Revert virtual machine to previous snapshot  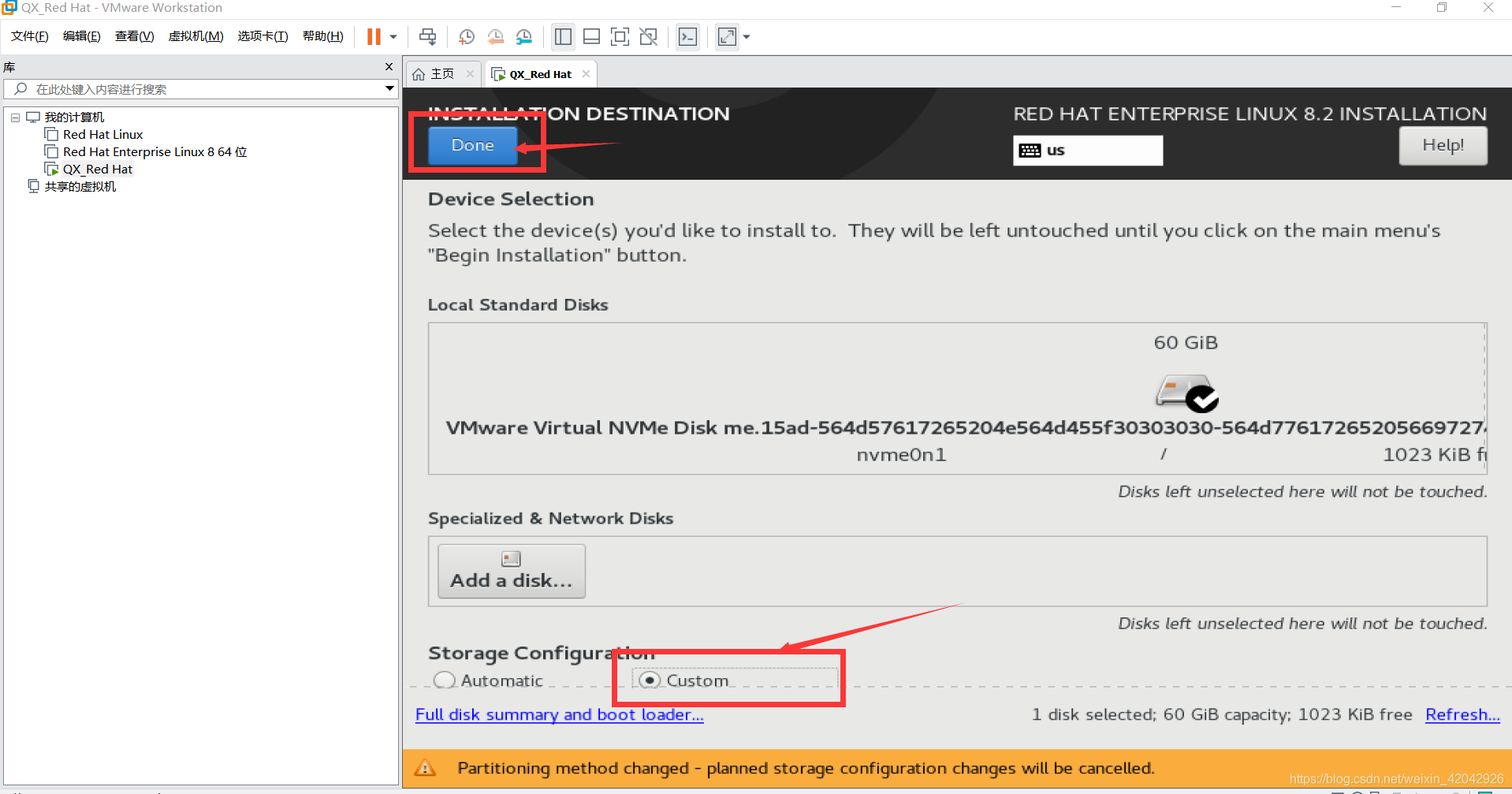pos(495,36)
